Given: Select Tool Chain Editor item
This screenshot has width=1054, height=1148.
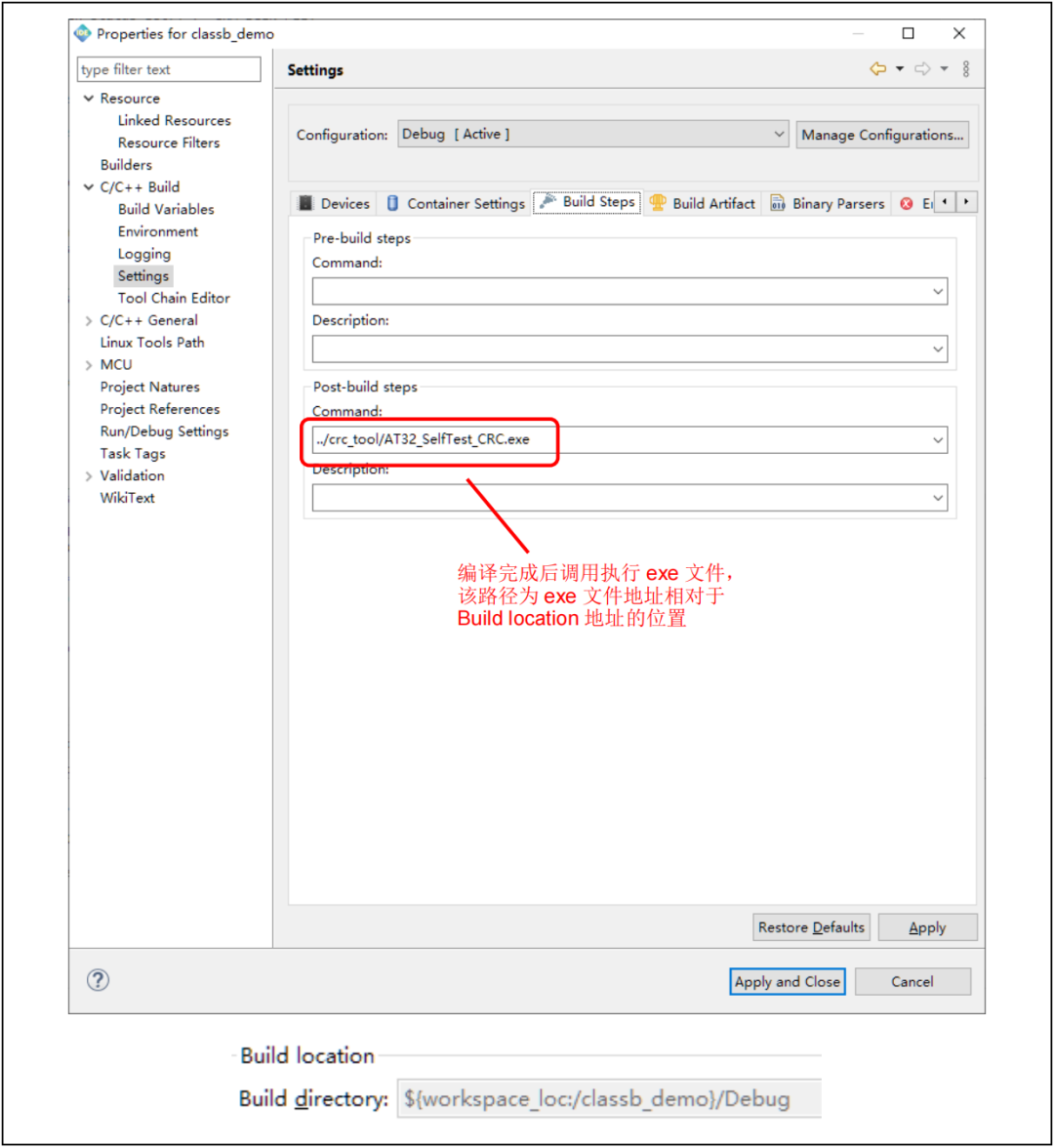Looking at the screenshot, I should click(x=174, y=298).
